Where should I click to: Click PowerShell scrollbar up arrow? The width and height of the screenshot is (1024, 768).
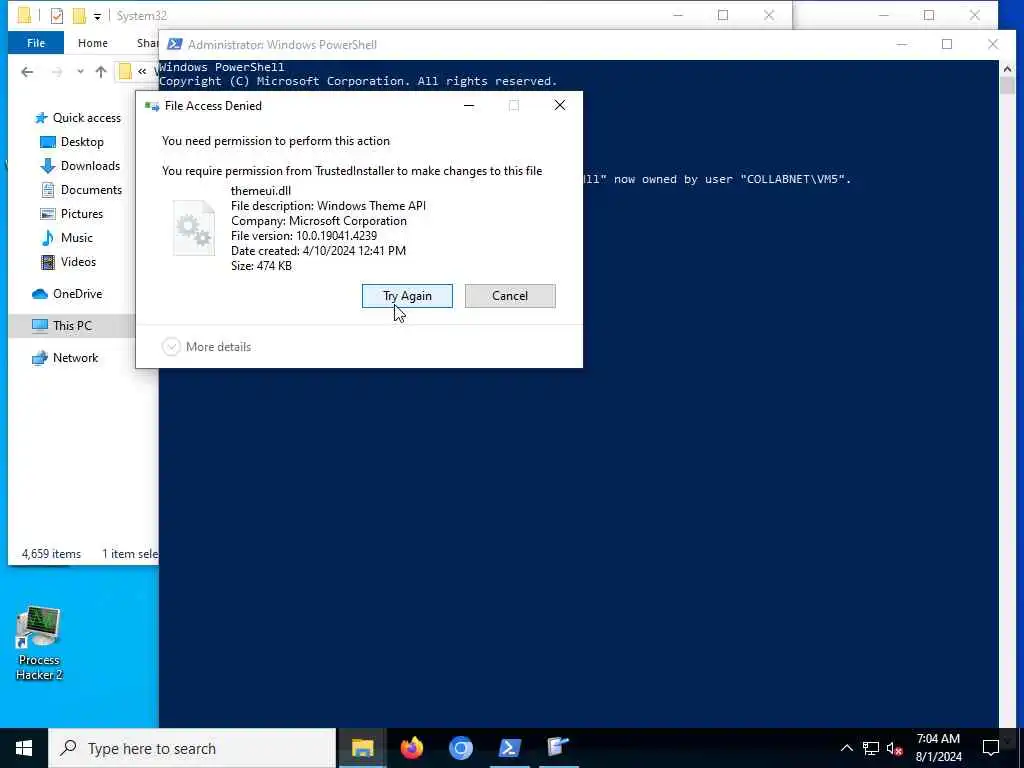tap(1007, 69)
